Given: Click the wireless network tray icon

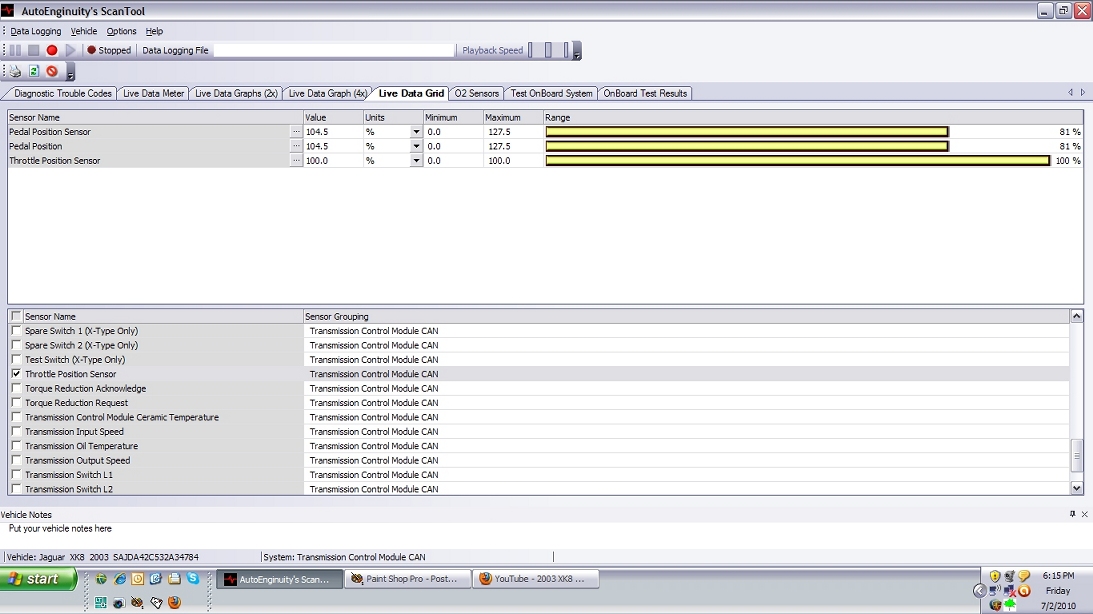Looking at the screenshot, I should (x=995, y=591).
